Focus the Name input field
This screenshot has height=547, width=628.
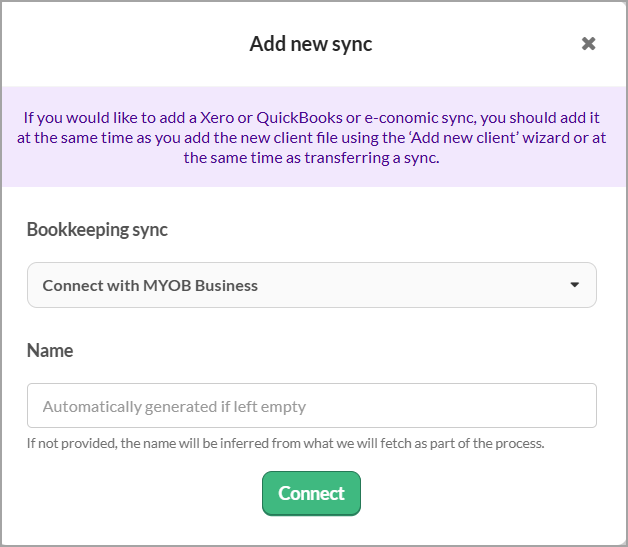tap(311, 406)
